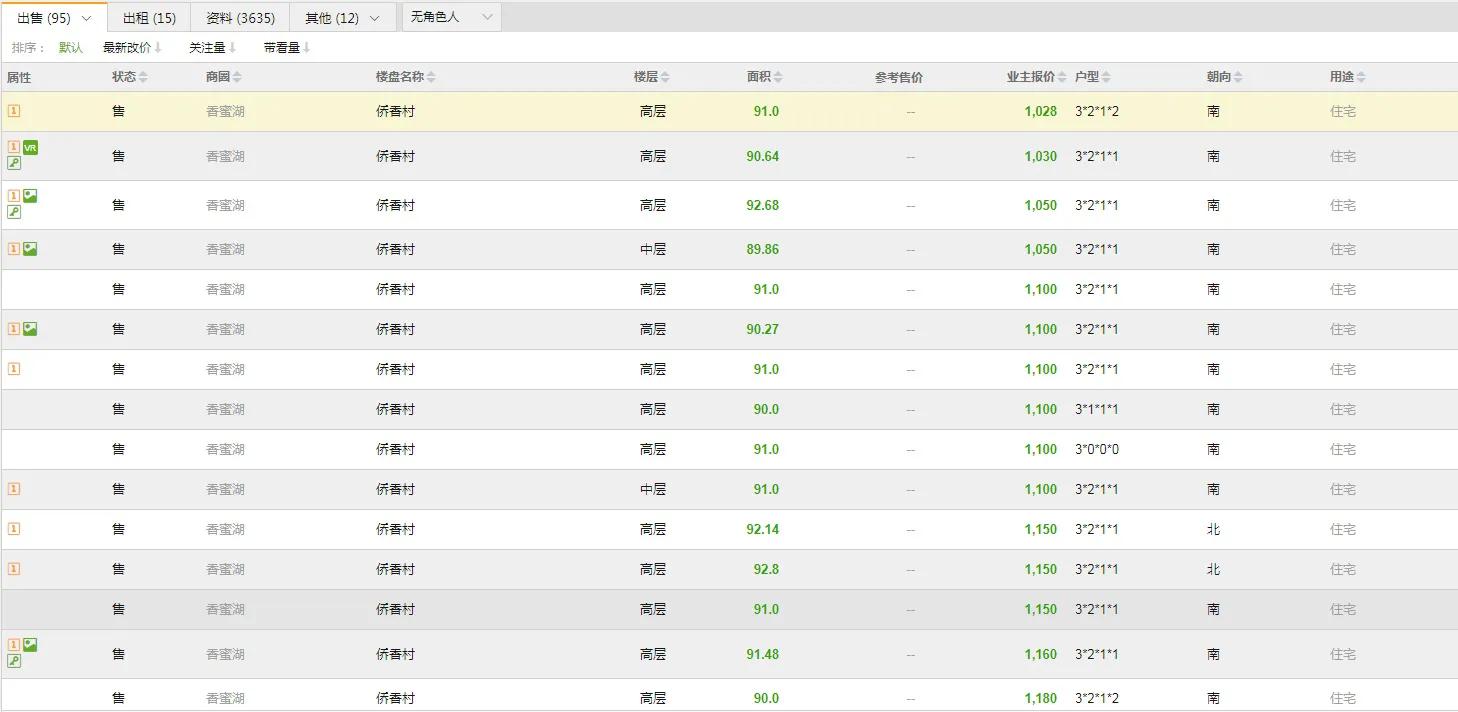
Task: Click the 1,028 price on the highlighted row
Action: (1041, 111)
